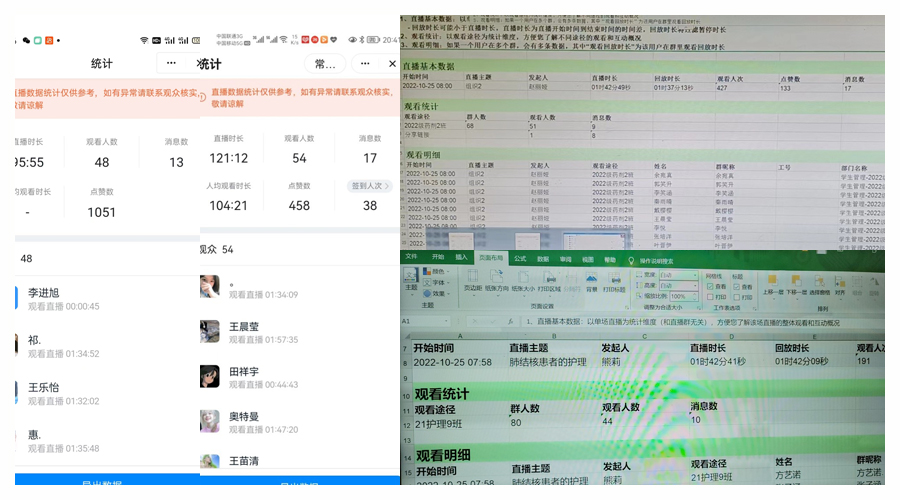Open viewer 王晨莹 in the audience list
Image resolution: width=900 pixels, height=500 pixels.
[x=298, y=332]
